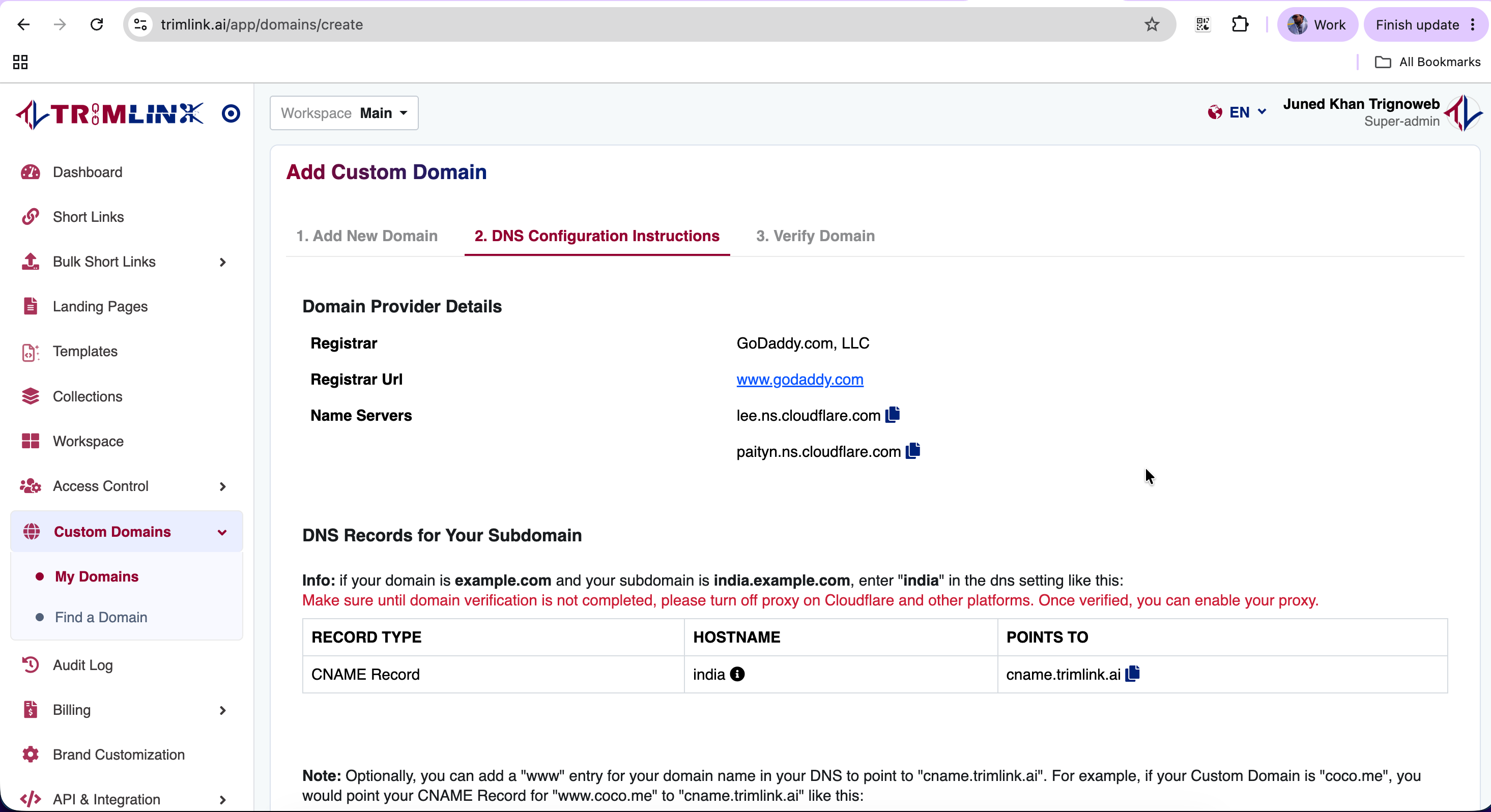The width and height of the screenshot is (1491, 812).
Task: Click the Short Links chain icon
Action: click(x=30, y=216)
